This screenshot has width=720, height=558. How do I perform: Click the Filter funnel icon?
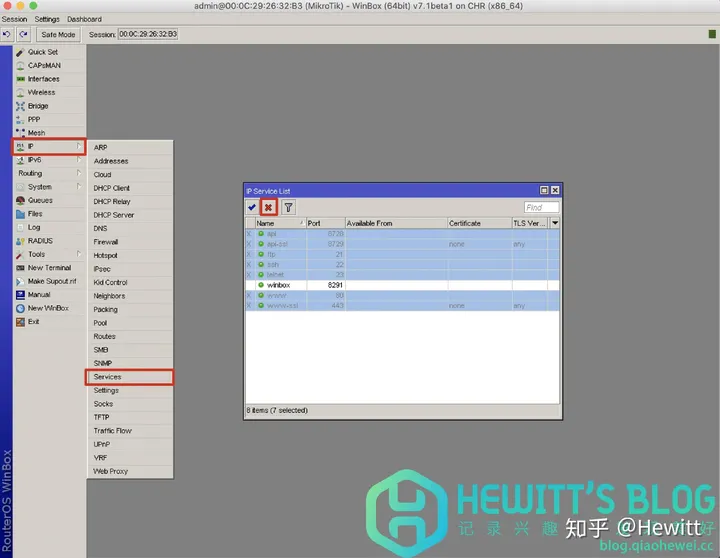288,208
